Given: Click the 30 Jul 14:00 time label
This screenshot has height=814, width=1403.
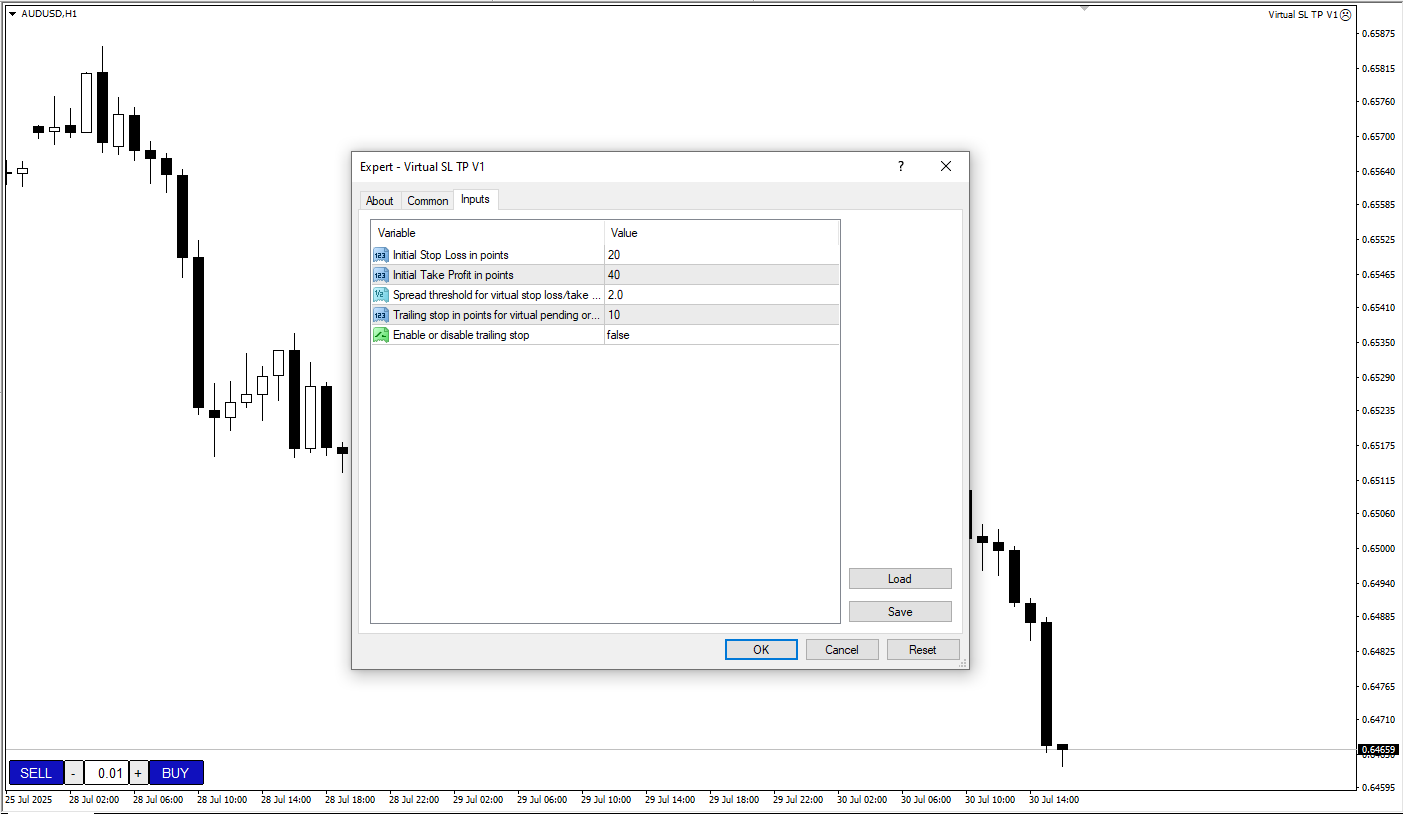Looking at the screenshot, I should [x=1054, y=800].
